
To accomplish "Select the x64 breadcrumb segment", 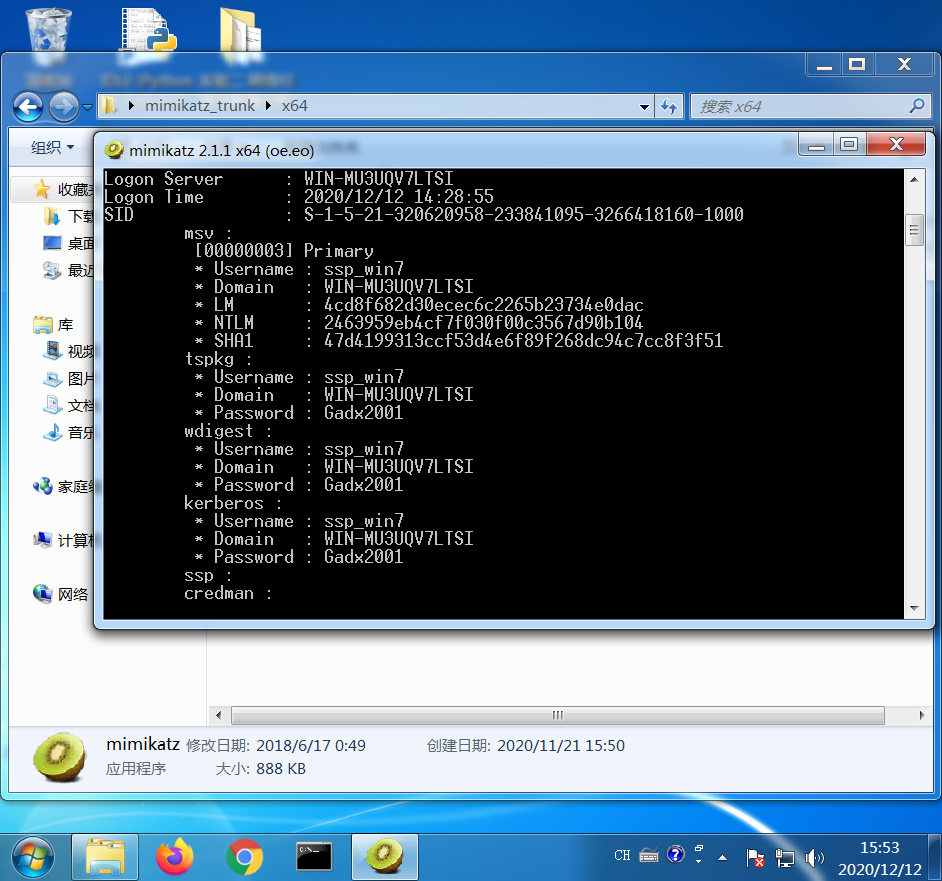I will (294, 106).
